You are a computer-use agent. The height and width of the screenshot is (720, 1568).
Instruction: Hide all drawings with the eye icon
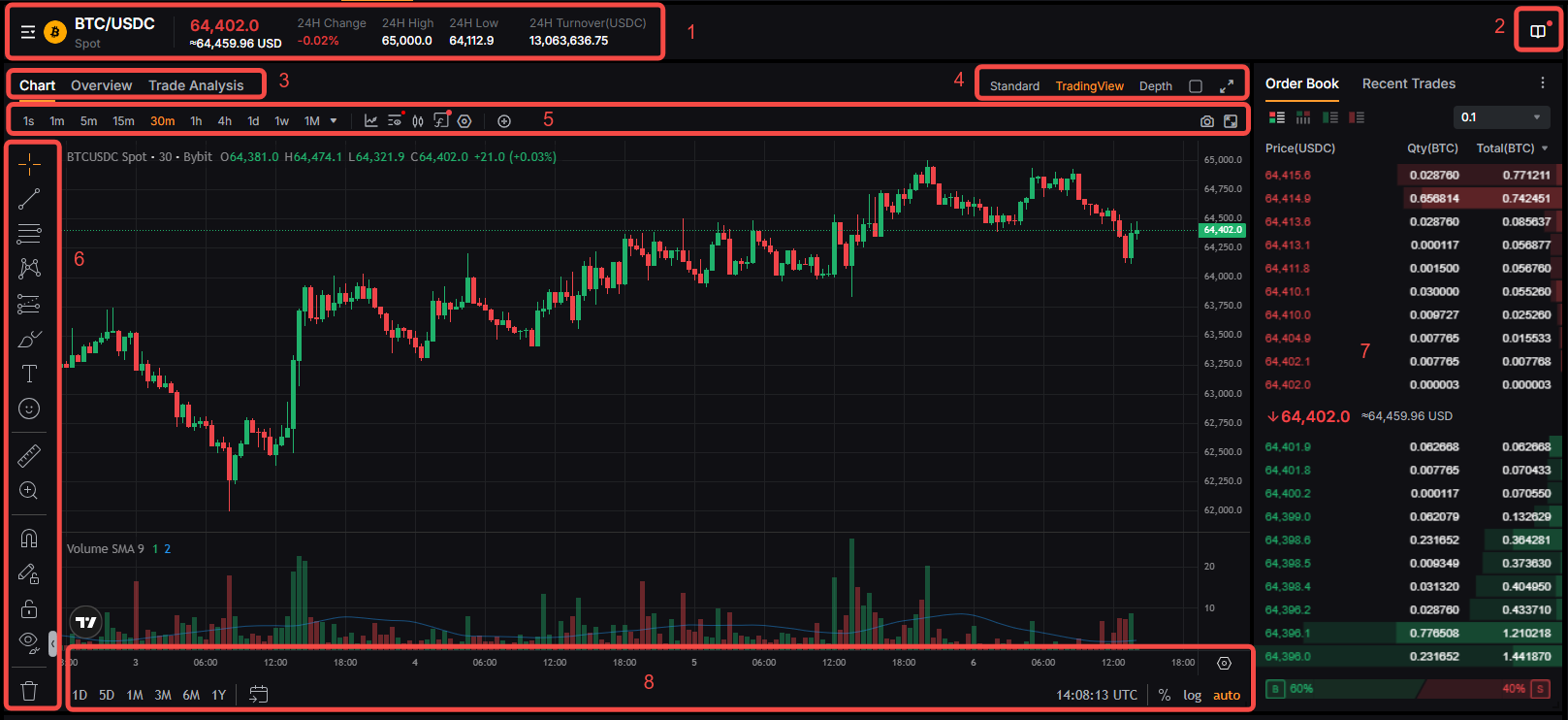(29, 640)
